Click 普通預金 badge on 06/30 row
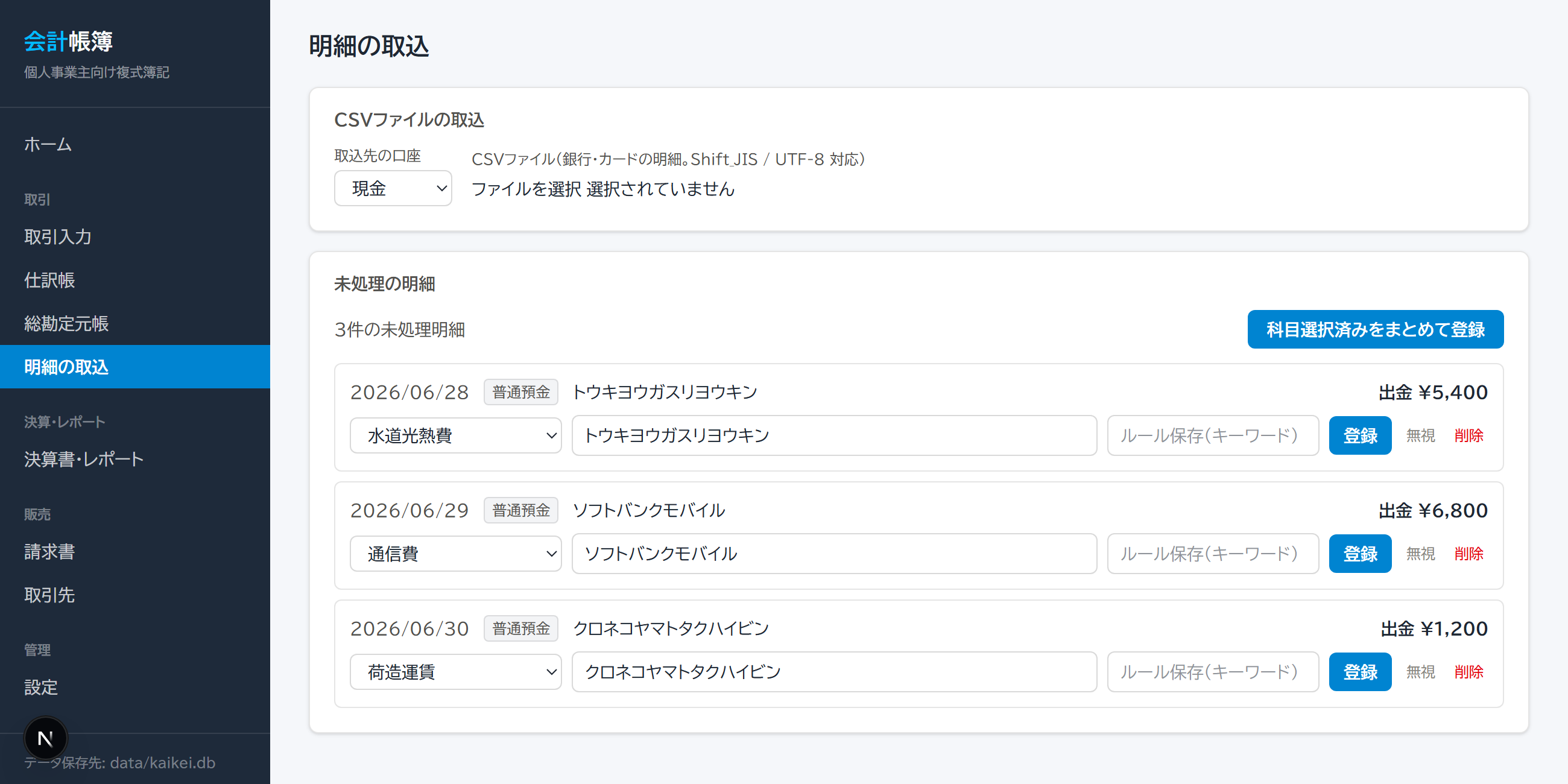Viewport: 1568px width, 784px height. pos(521,628)
